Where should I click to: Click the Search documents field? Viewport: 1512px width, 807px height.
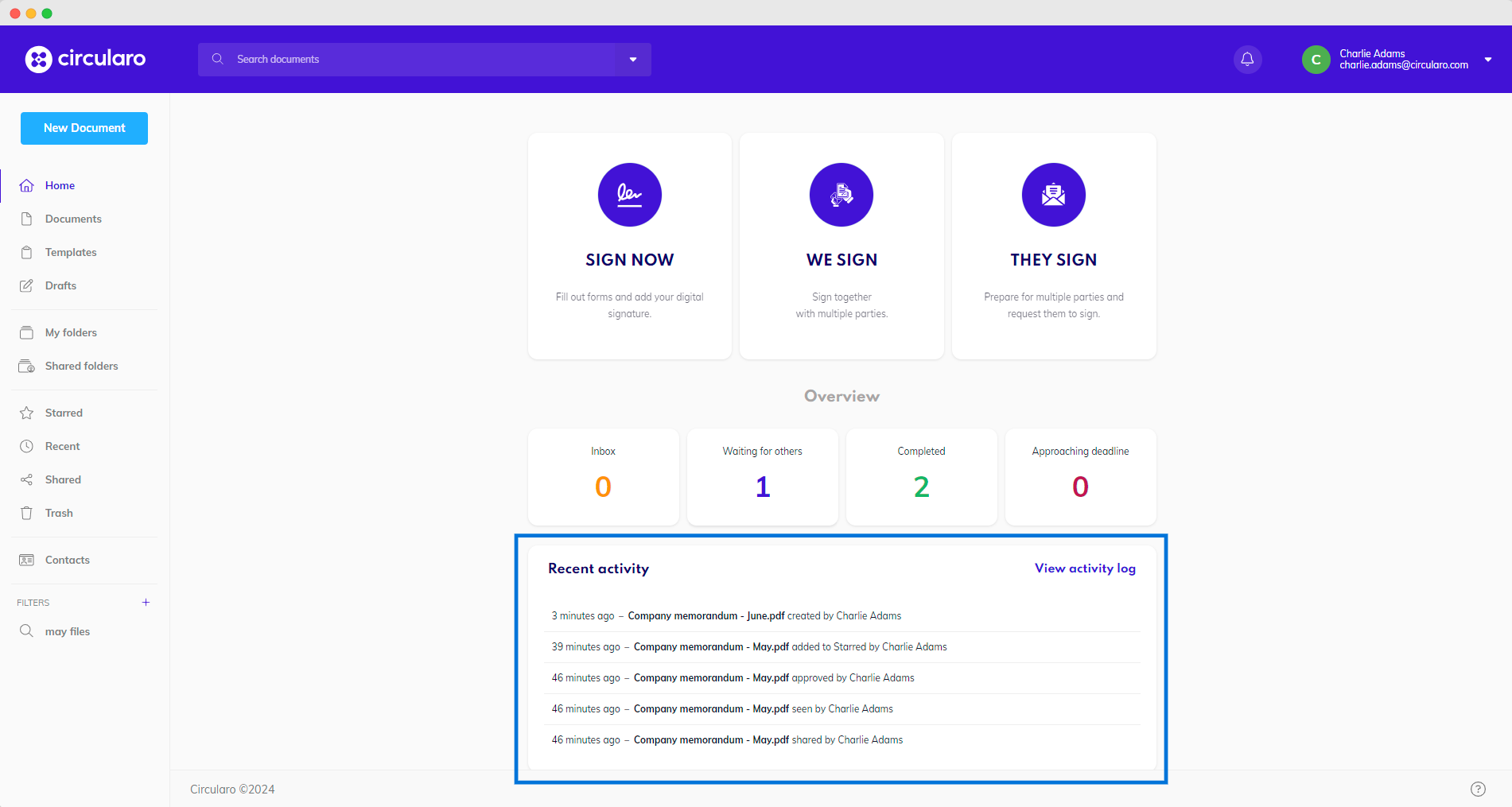(414, 60)
